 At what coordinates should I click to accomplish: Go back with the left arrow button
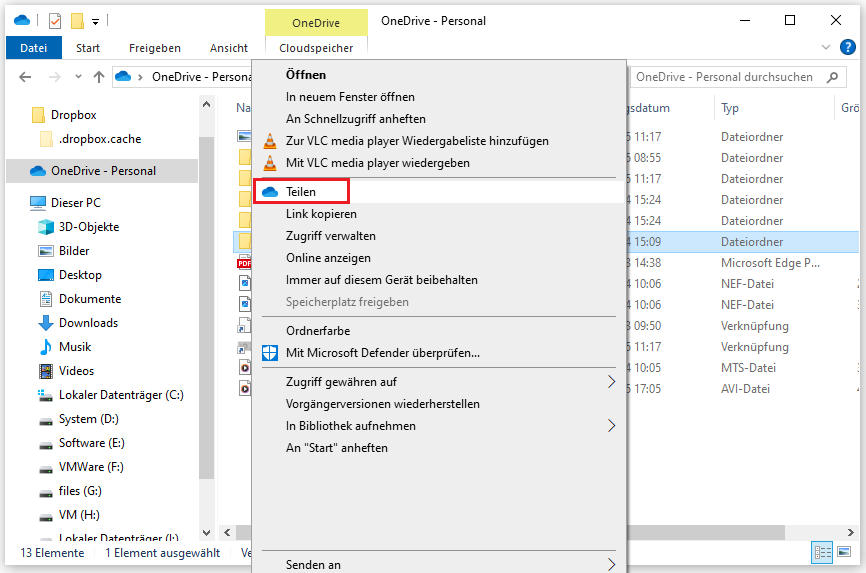pyautogui.click(x=25, y=77)
